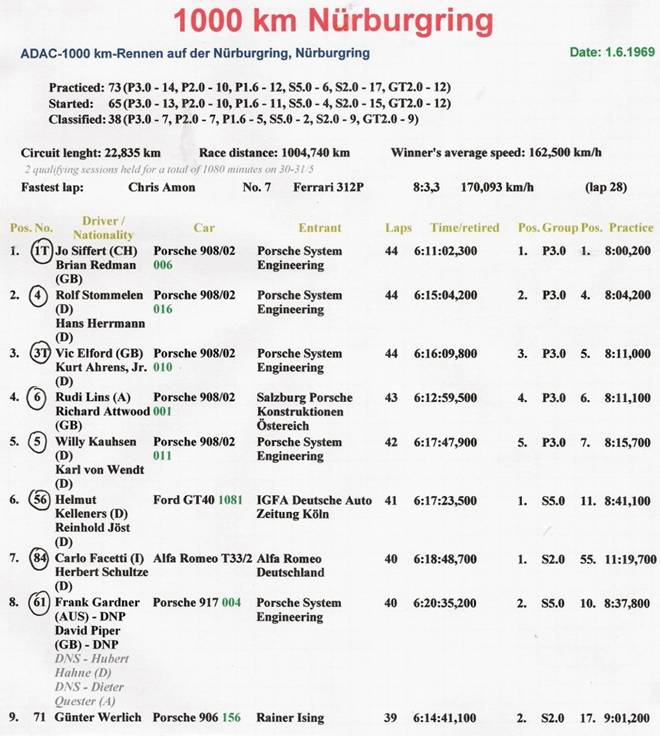Screen dimensions: 660x736
Task: Click driver name "Jo Siffert (CH)"
Action: point(96,251)
